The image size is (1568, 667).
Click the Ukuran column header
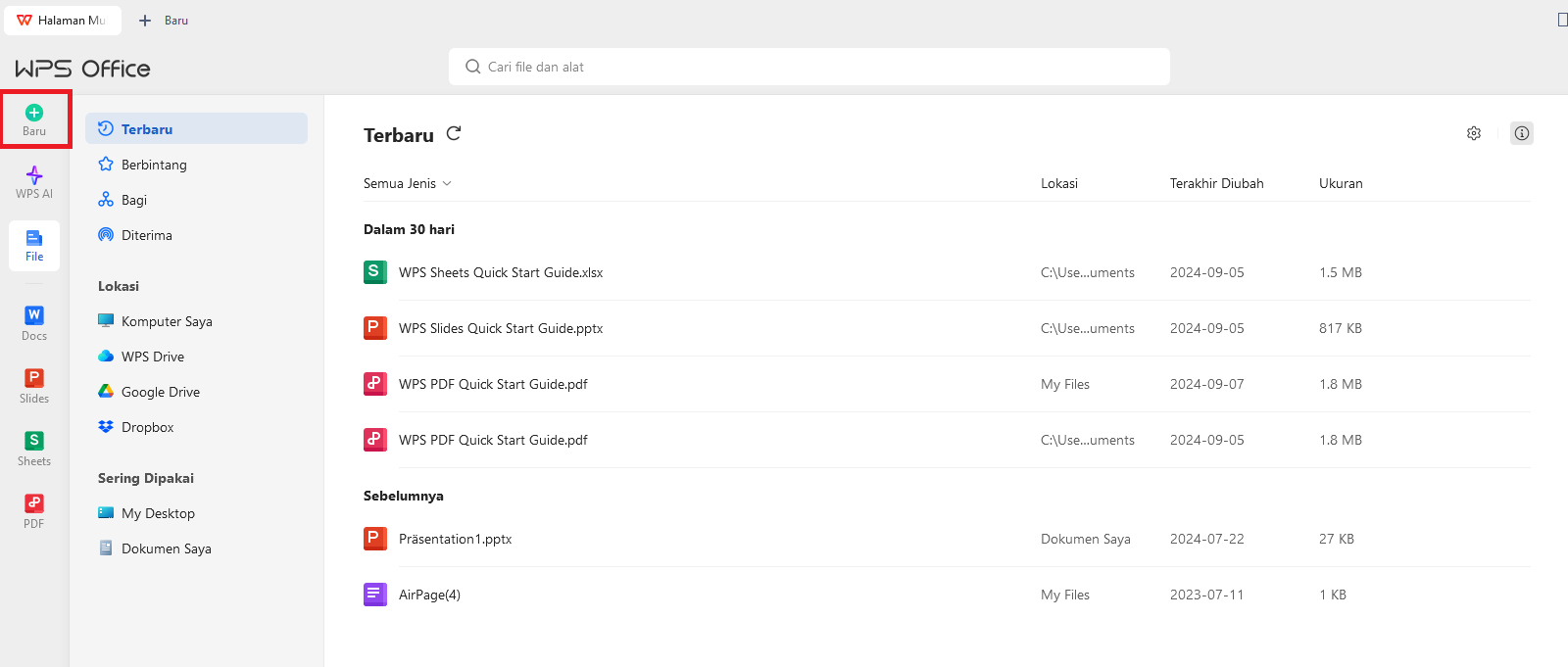coord(1341,183)
